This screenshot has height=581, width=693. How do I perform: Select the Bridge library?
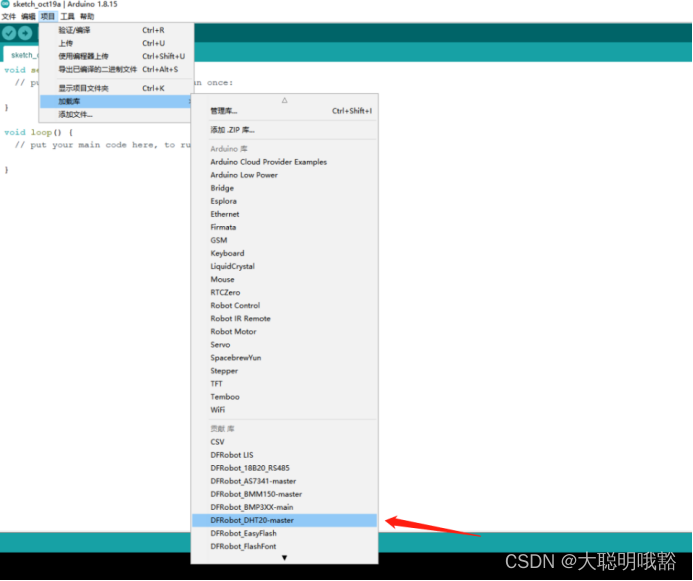tap(285, 188)
